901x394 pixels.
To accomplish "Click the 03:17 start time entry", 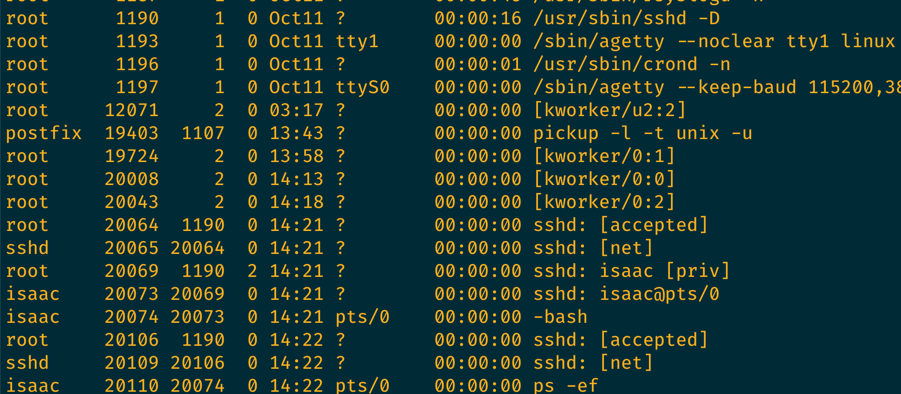I will click(297, 110).
